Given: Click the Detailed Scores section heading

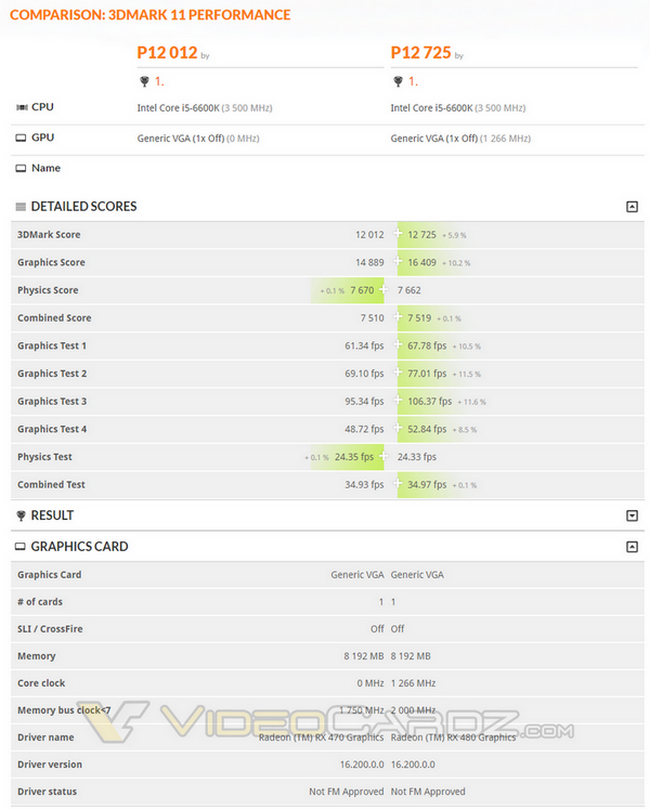Looking at the screenshot, I should point(84,207).
